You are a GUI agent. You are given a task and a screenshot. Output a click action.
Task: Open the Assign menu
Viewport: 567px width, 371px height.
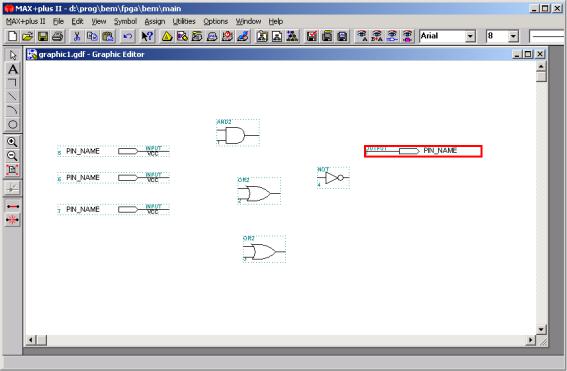click(155, 21)
